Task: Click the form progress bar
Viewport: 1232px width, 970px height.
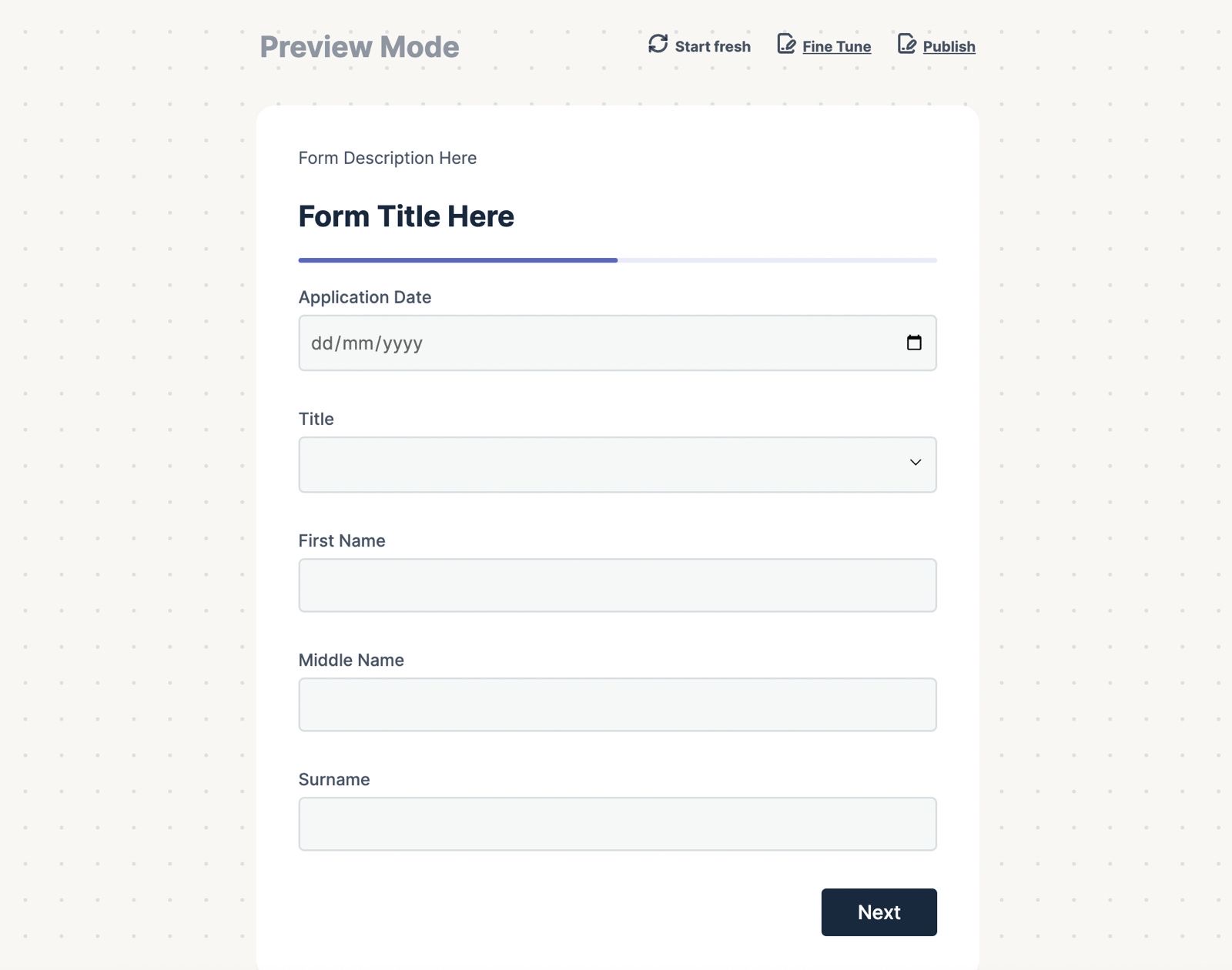Action: click(616, 259)
